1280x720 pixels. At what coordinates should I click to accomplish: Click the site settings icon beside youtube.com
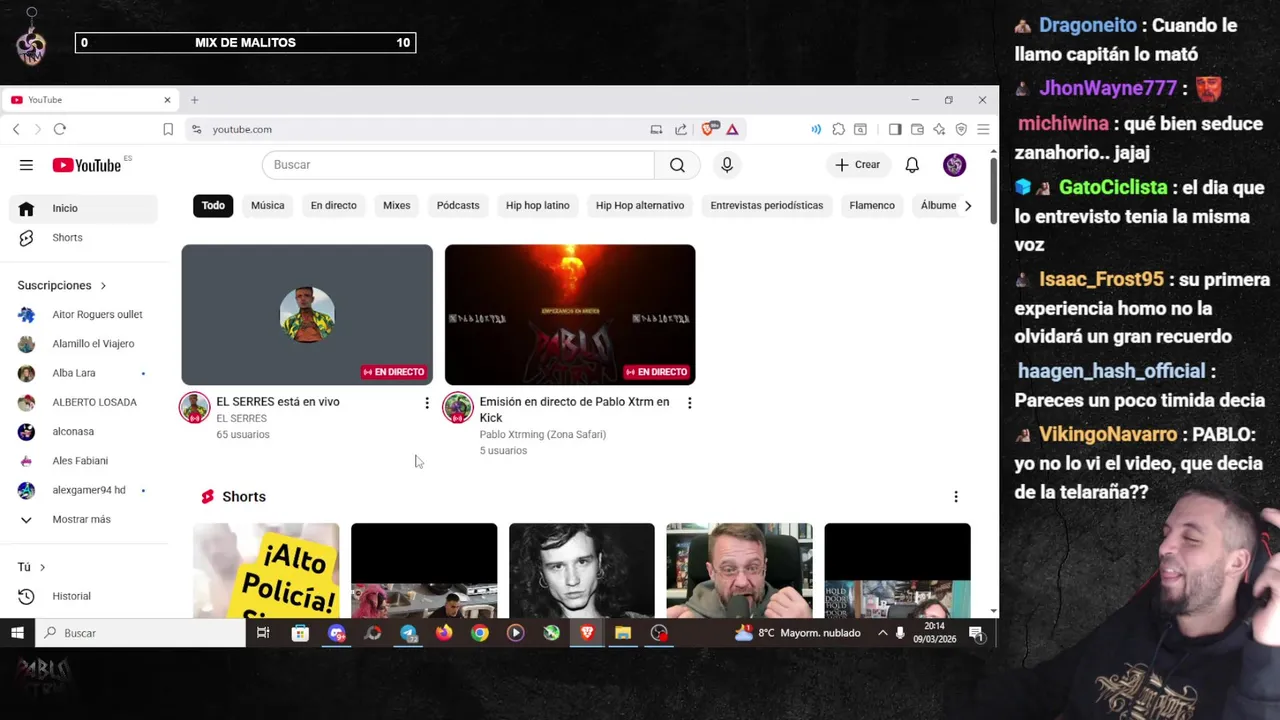(196, 129)
